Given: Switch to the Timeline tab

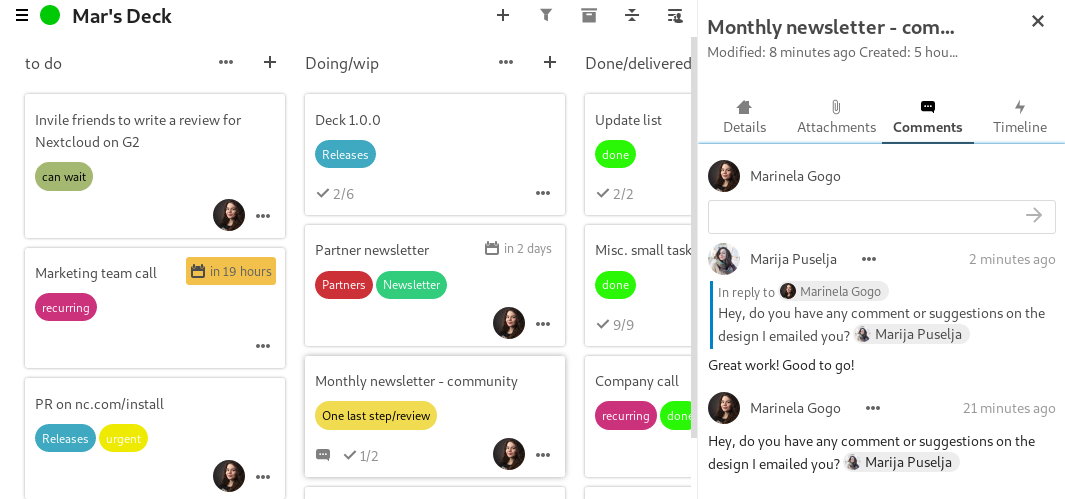Looking at the screenshot, I should click(1019, 117).
